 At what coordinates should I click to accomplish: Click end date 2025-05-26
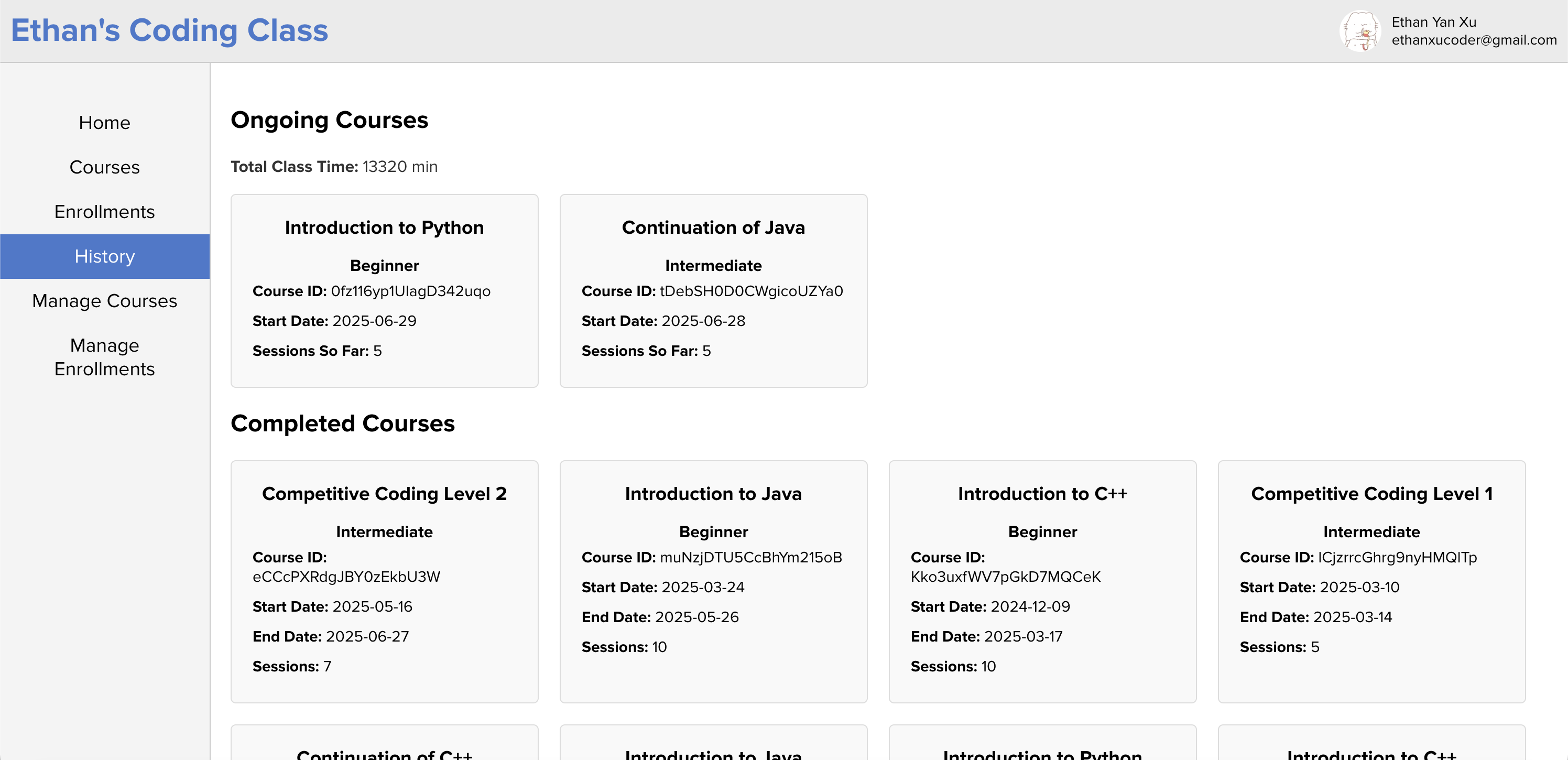point(698,617)
